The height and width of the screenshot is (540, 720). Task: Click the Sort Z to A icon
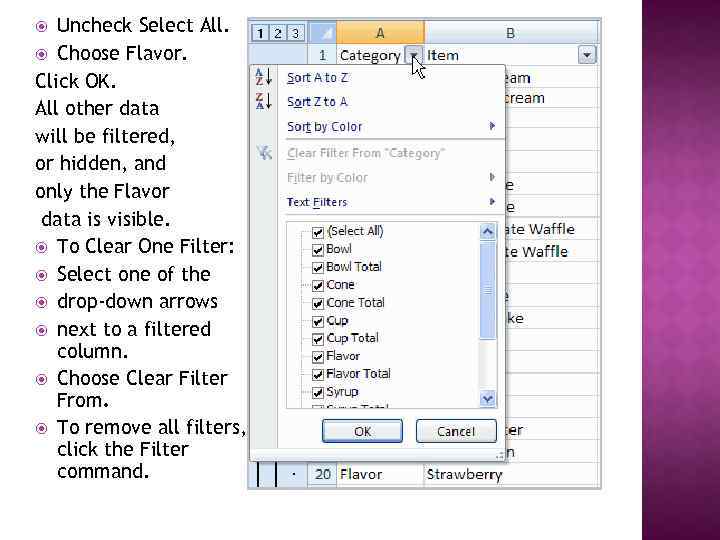click(265, 101)
